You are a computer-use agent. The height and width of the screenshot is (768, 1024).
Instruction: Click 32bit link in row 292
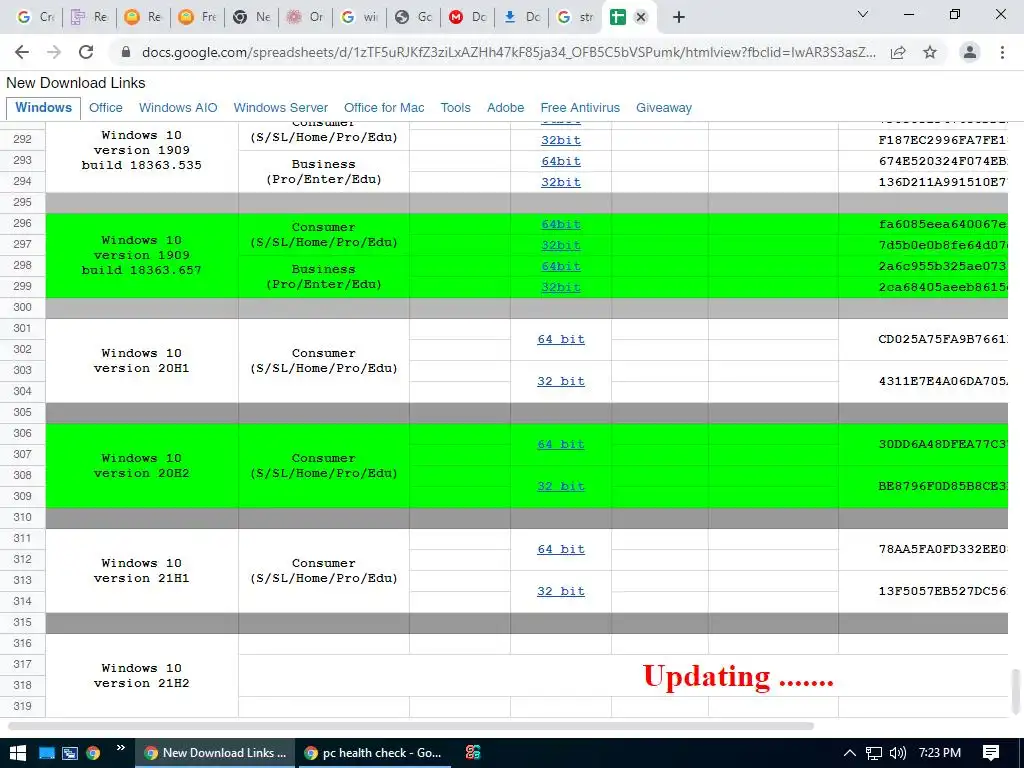[560, 140]
